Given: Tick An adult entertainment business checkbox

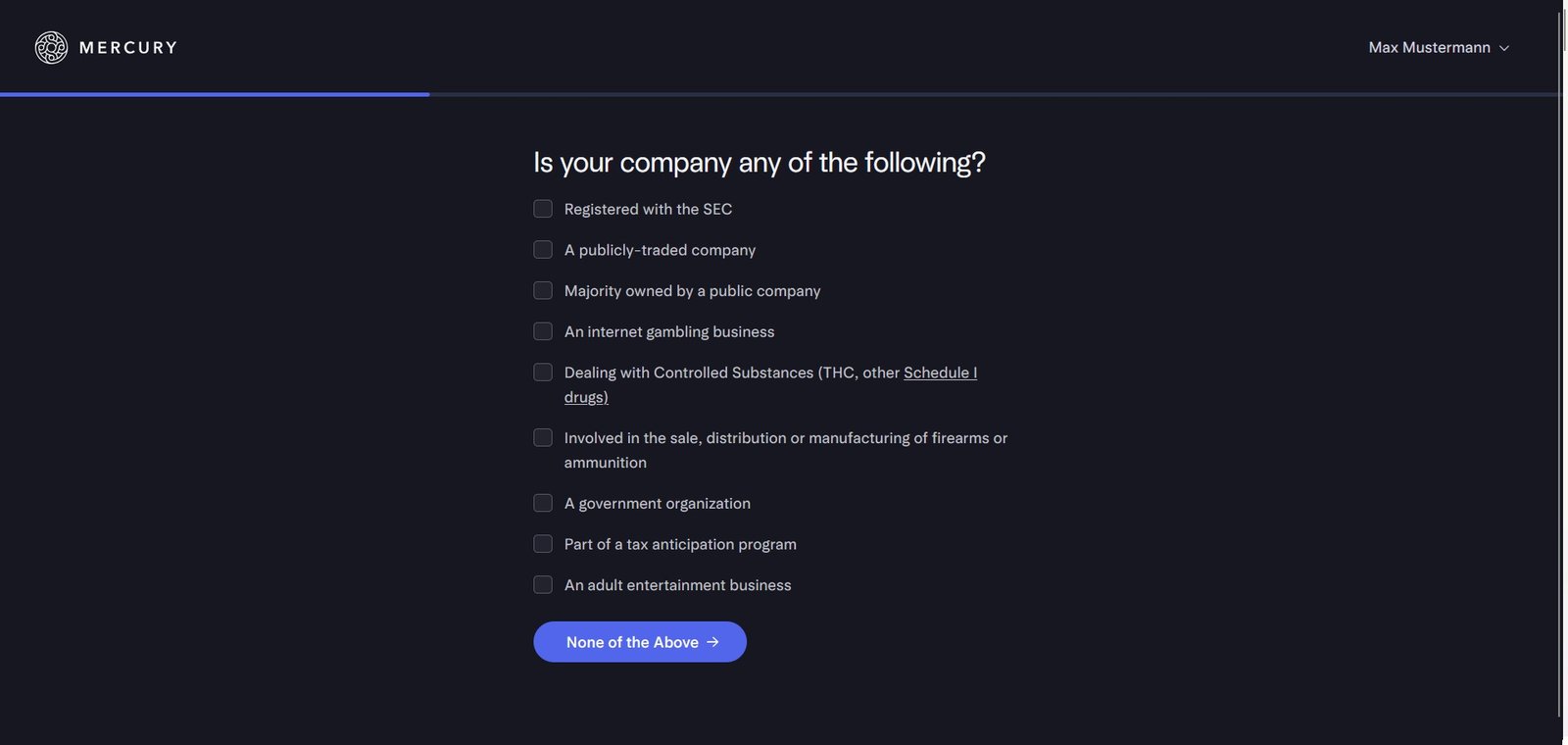Looking at the screenshot, I should click(543, 585).
